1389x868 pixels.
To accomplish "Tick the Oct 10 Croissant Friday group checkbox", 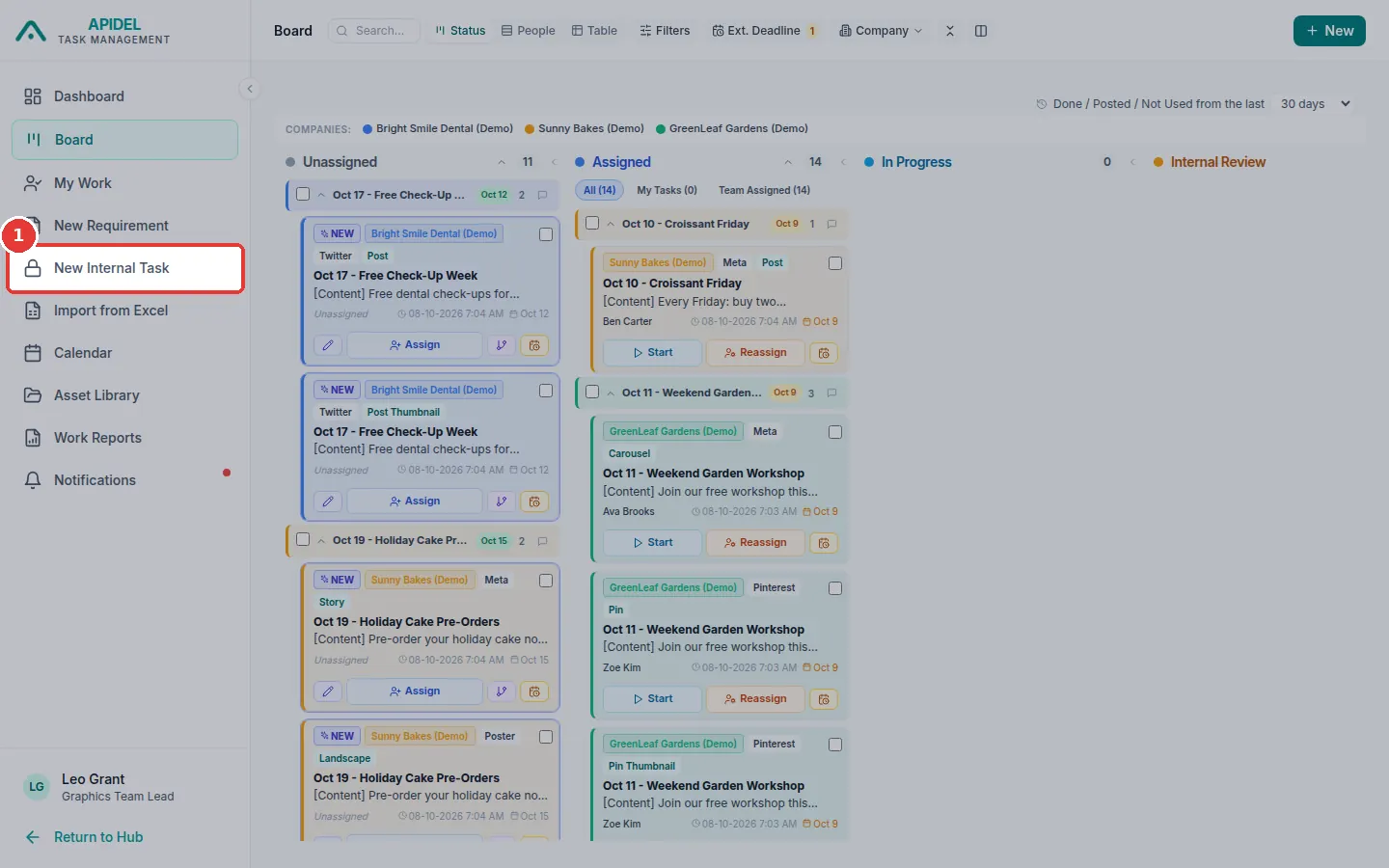I will [592, 223].
